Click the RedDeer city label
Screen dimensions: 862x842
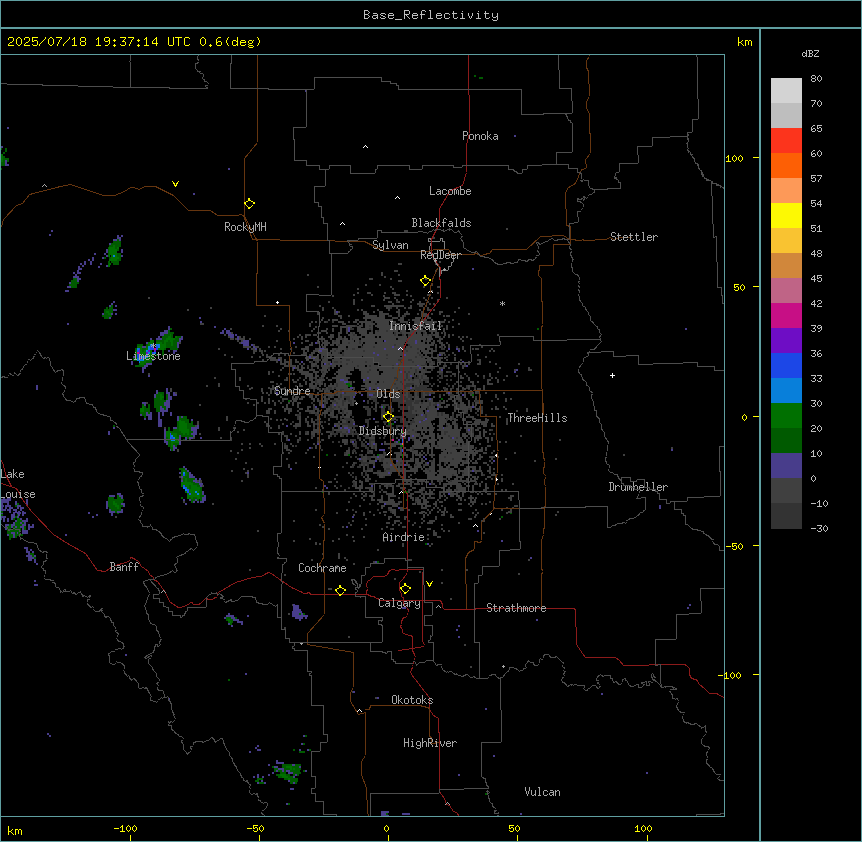point(440,255)
